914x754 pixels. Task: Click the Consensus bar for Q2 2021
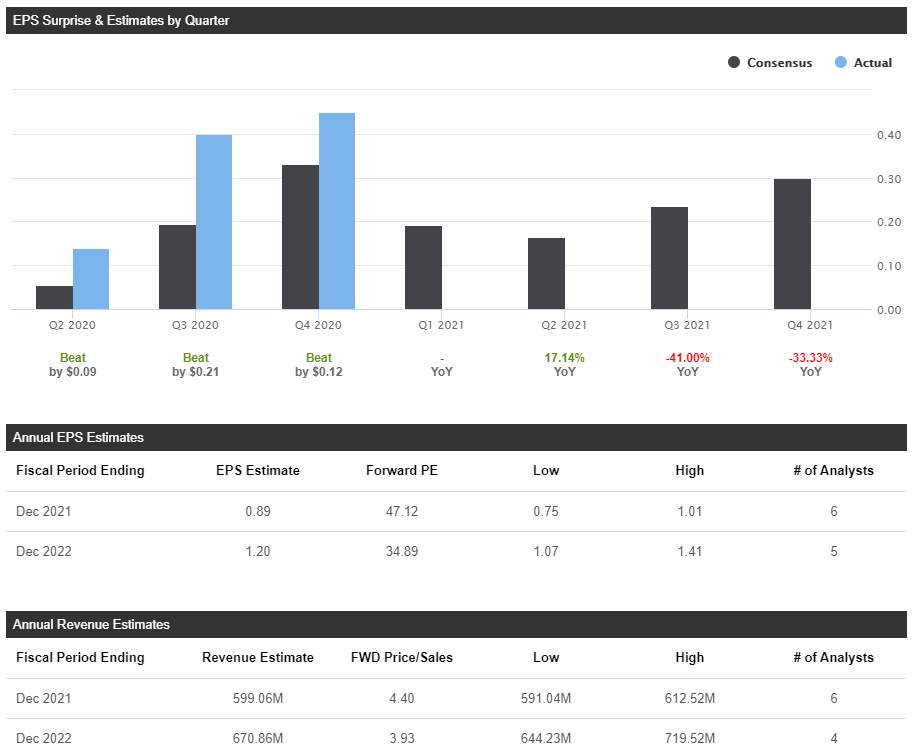[547, 275]
